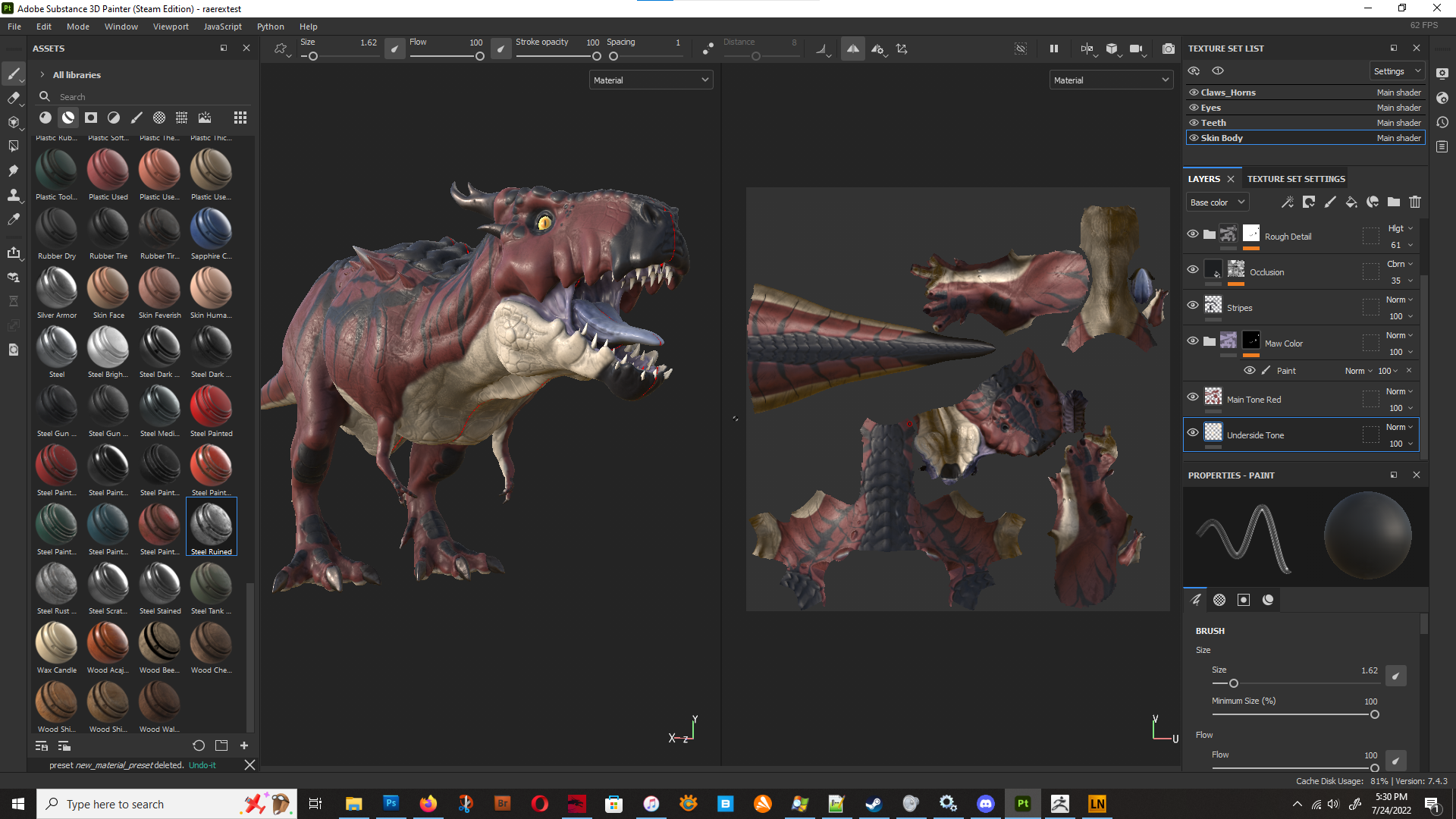Hide the Stripes layer
Screen dimensions: 1456x819
1193,306
